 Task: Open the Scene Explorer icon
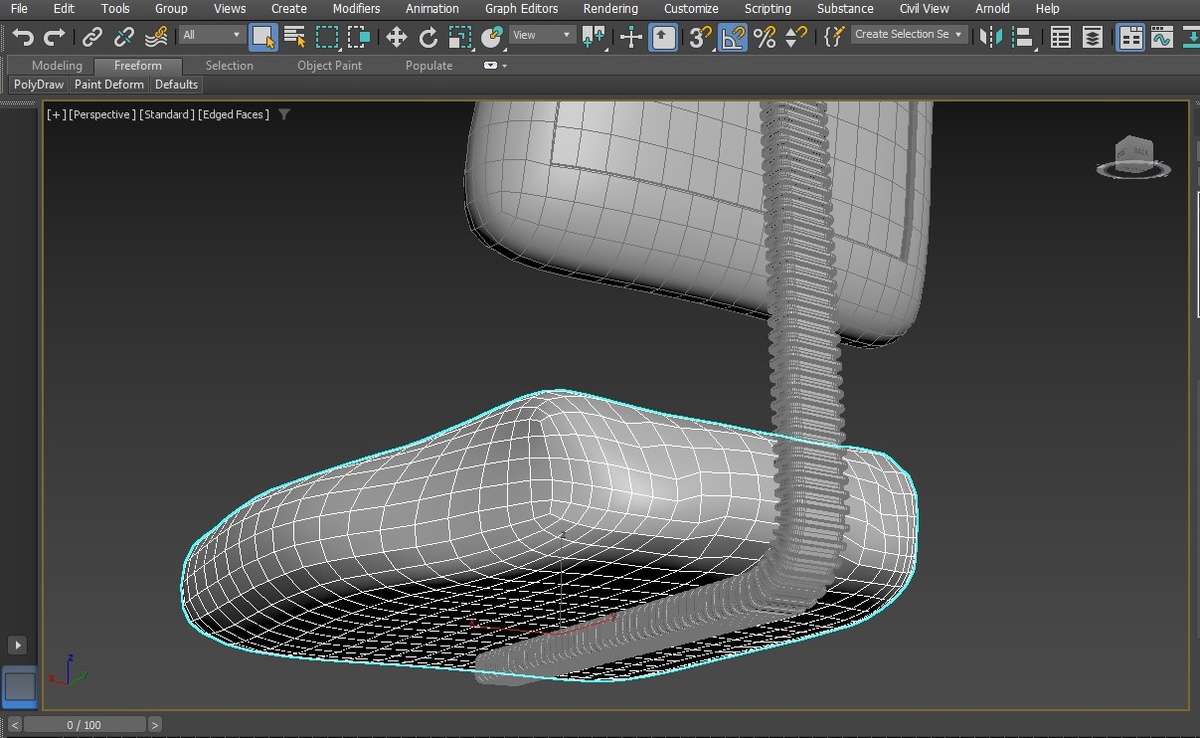coord(1061,37)
